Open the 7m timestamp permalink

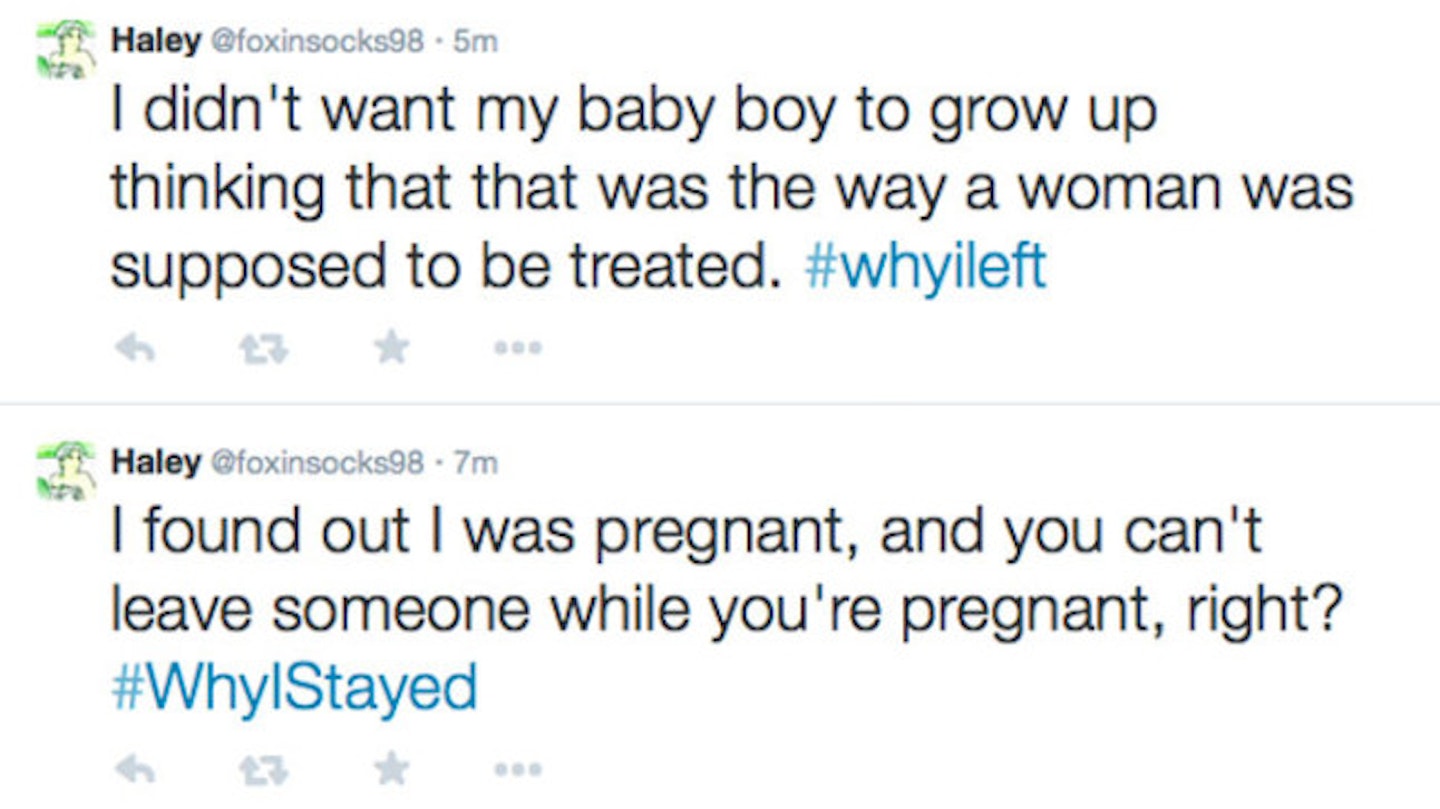point(473,463)
